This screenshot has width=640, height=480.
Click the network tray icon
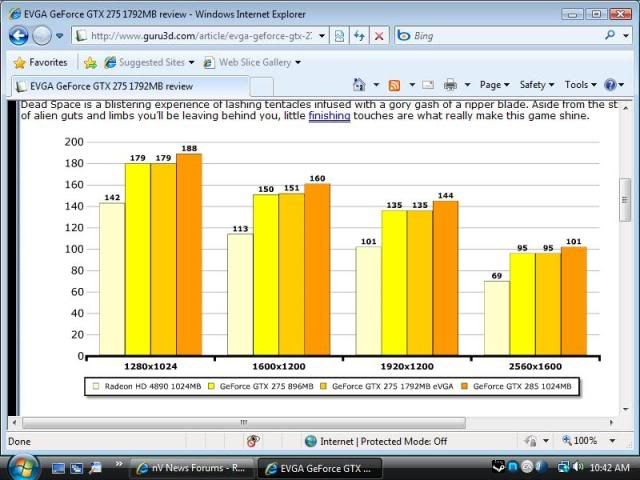[563, 467]
